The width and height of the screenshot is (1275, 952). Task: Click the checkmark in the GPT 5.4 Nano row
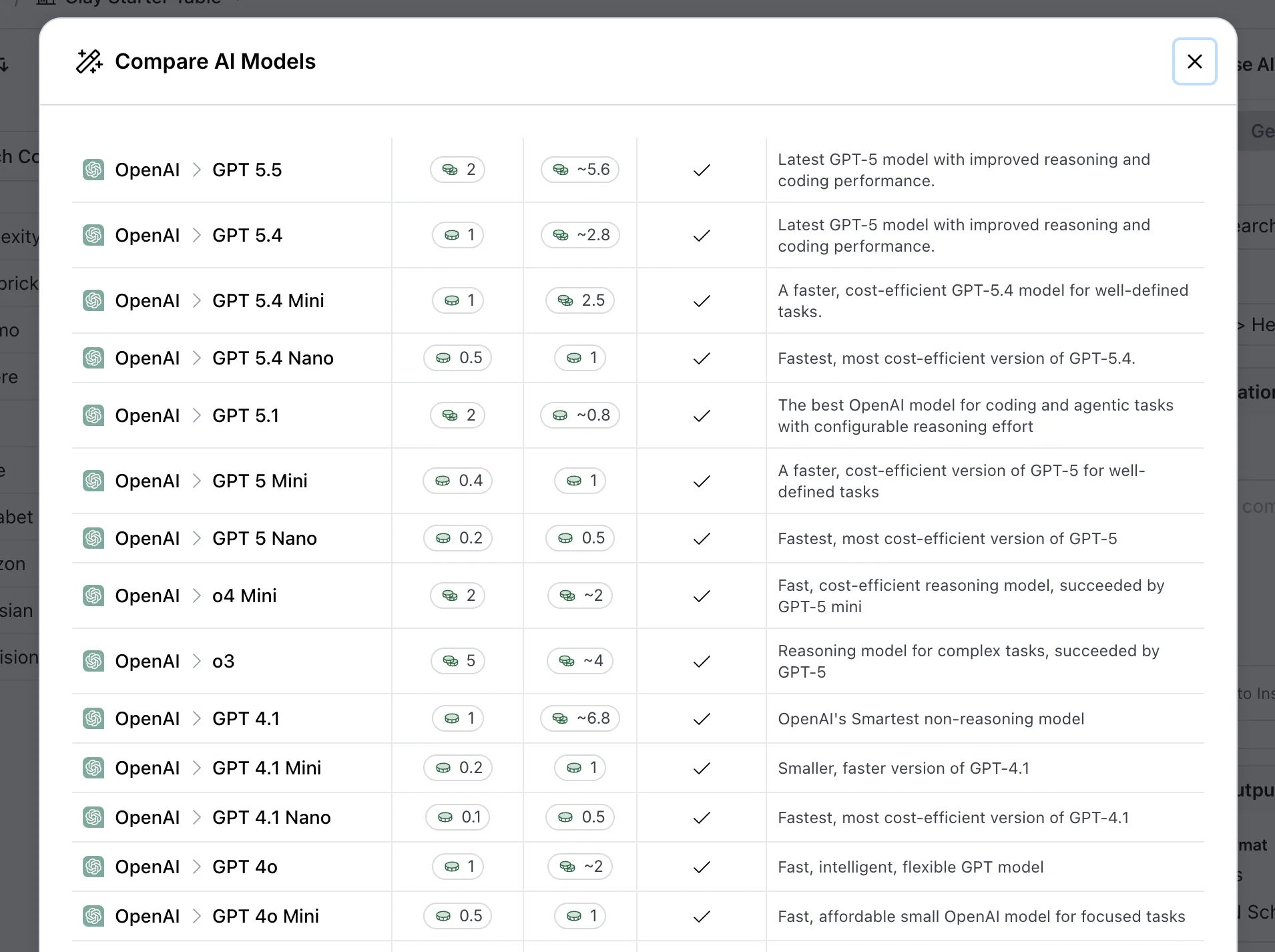[702, 359]
